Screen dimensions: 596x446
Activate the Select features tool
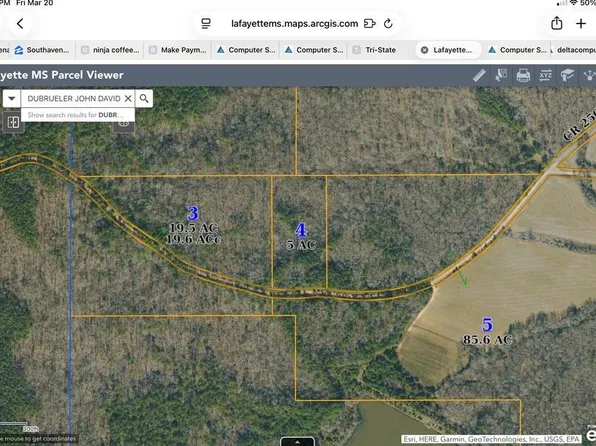pos(501,75)
